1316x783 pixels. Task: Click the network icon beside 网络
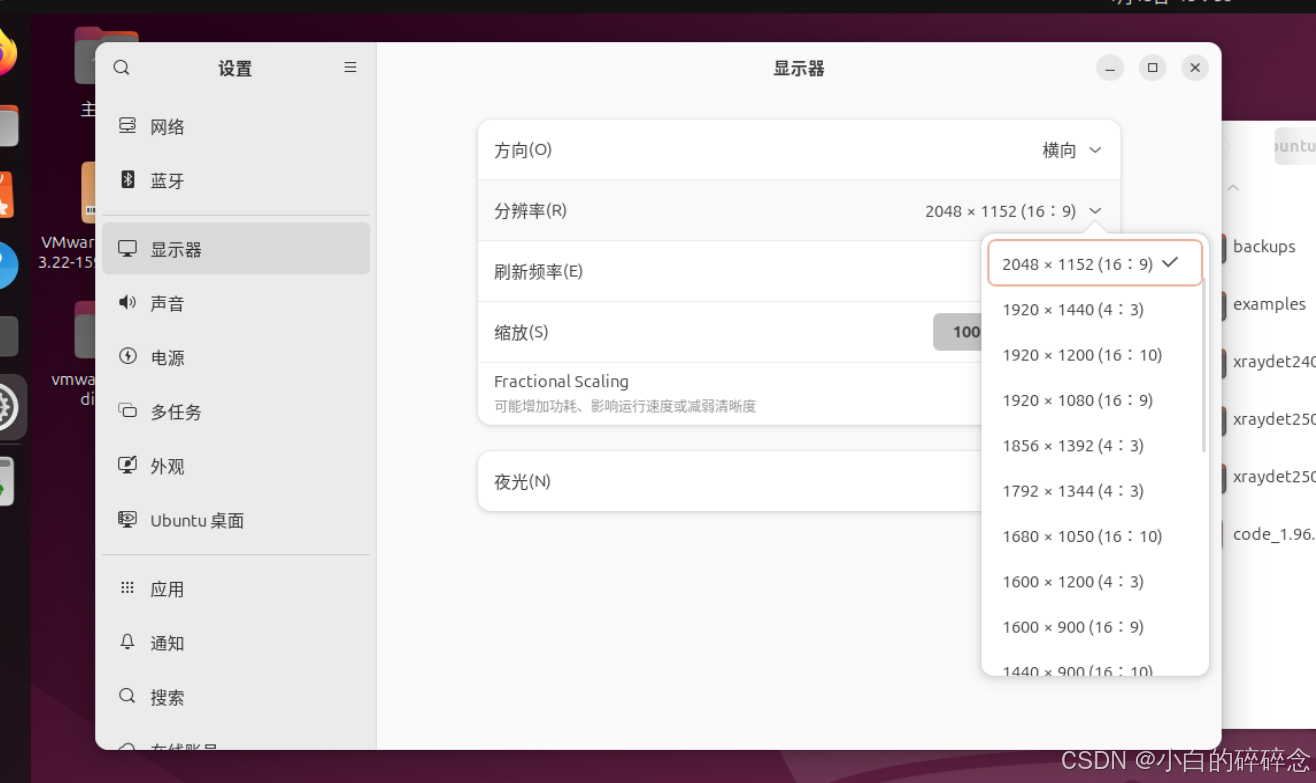point(127,125)
